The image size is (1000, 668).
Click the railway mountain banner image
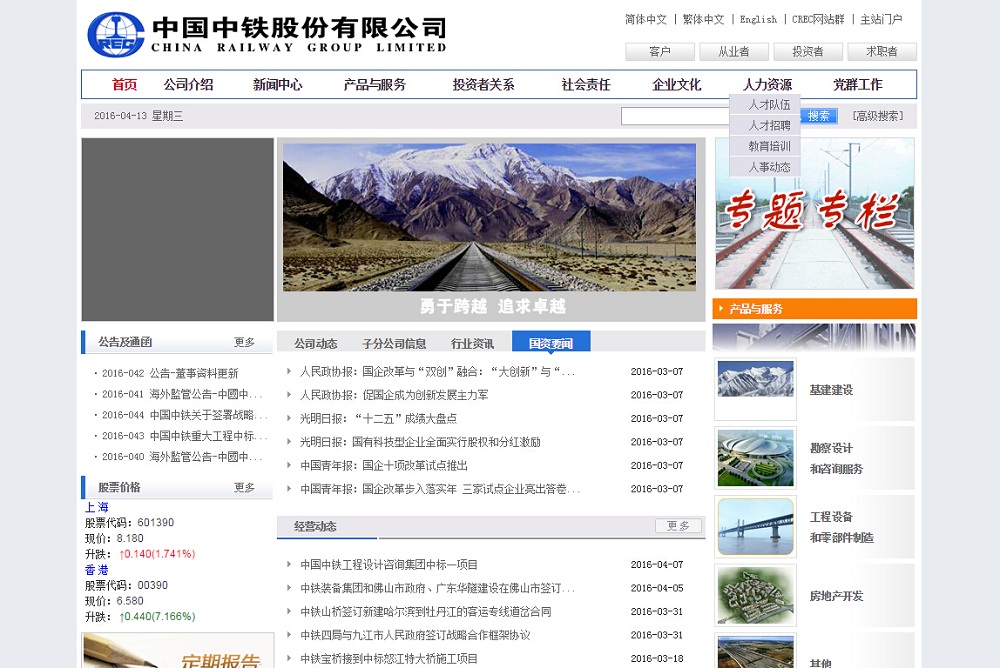click(x=489, y=217)
